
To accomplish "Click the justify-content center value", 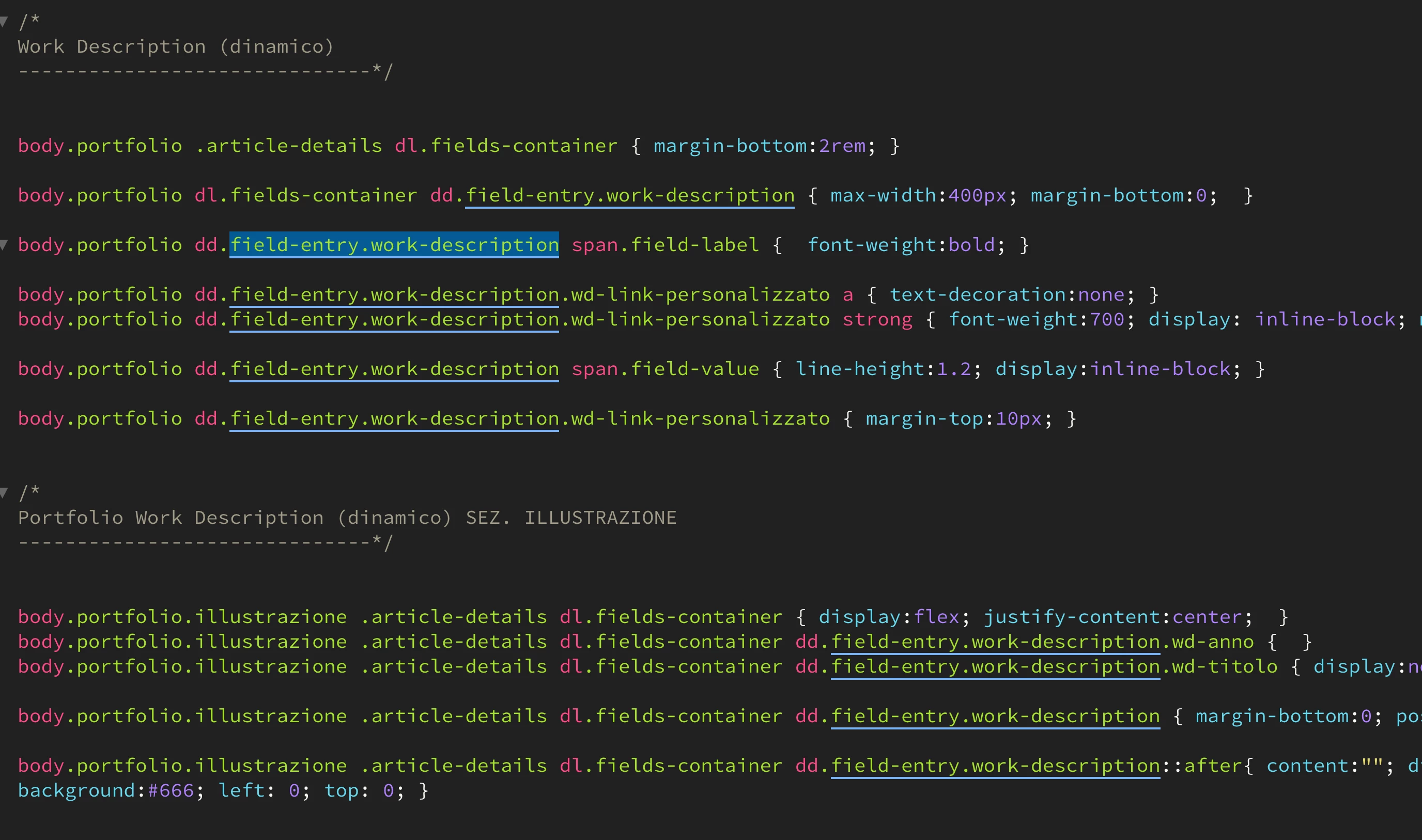I will 1207,616.
